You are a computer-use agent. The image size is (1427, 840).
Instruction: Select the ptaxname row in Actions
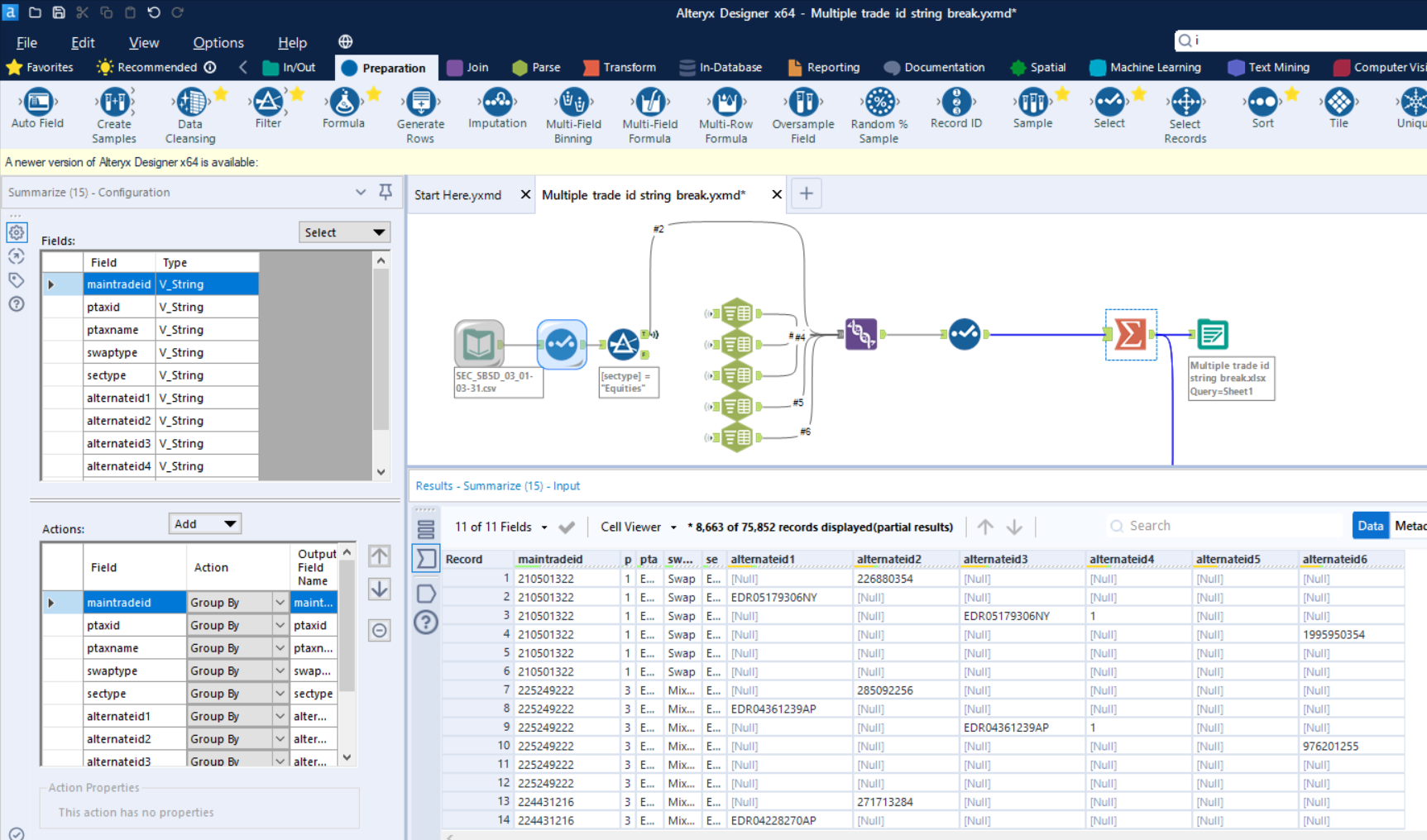click(x=190, y=648)
